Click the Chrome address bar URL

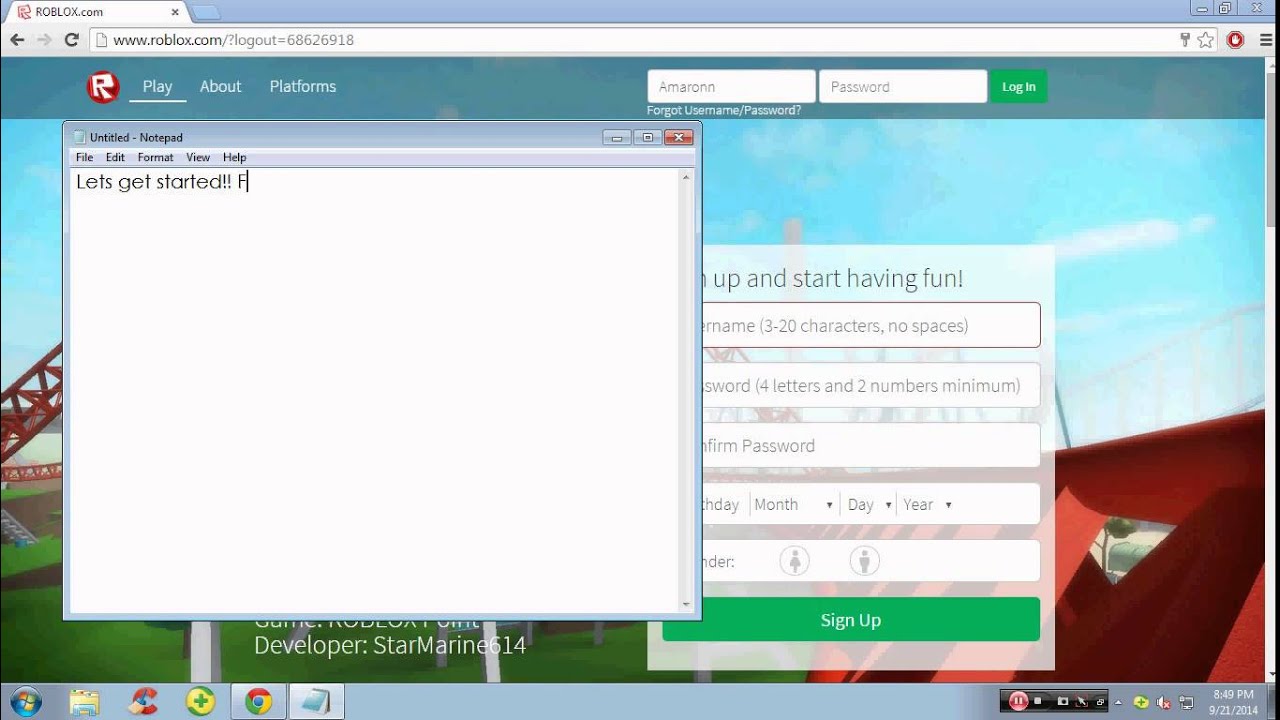[233, 40]
